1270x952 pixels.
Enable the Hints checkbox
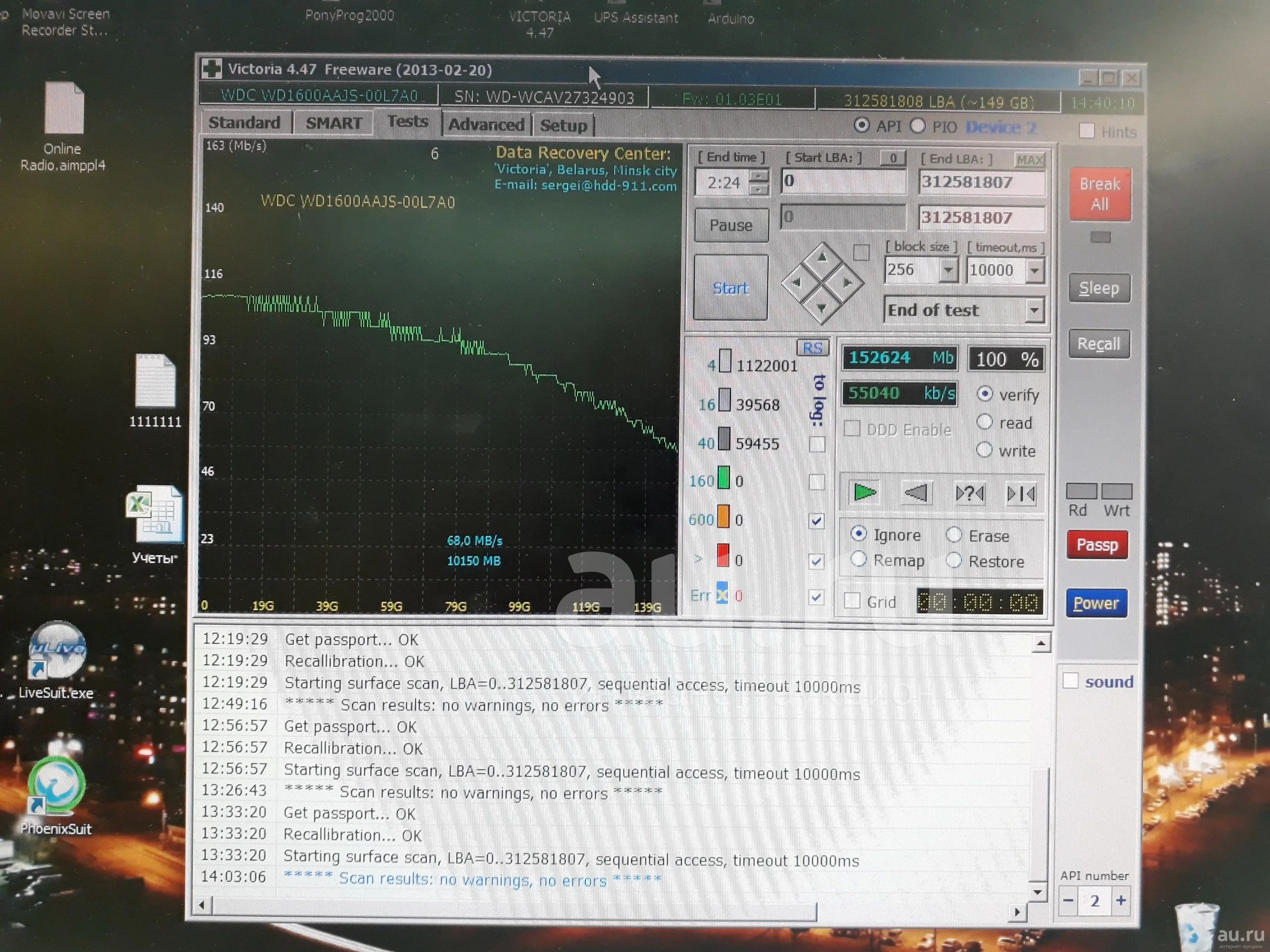click(1086, 131)
